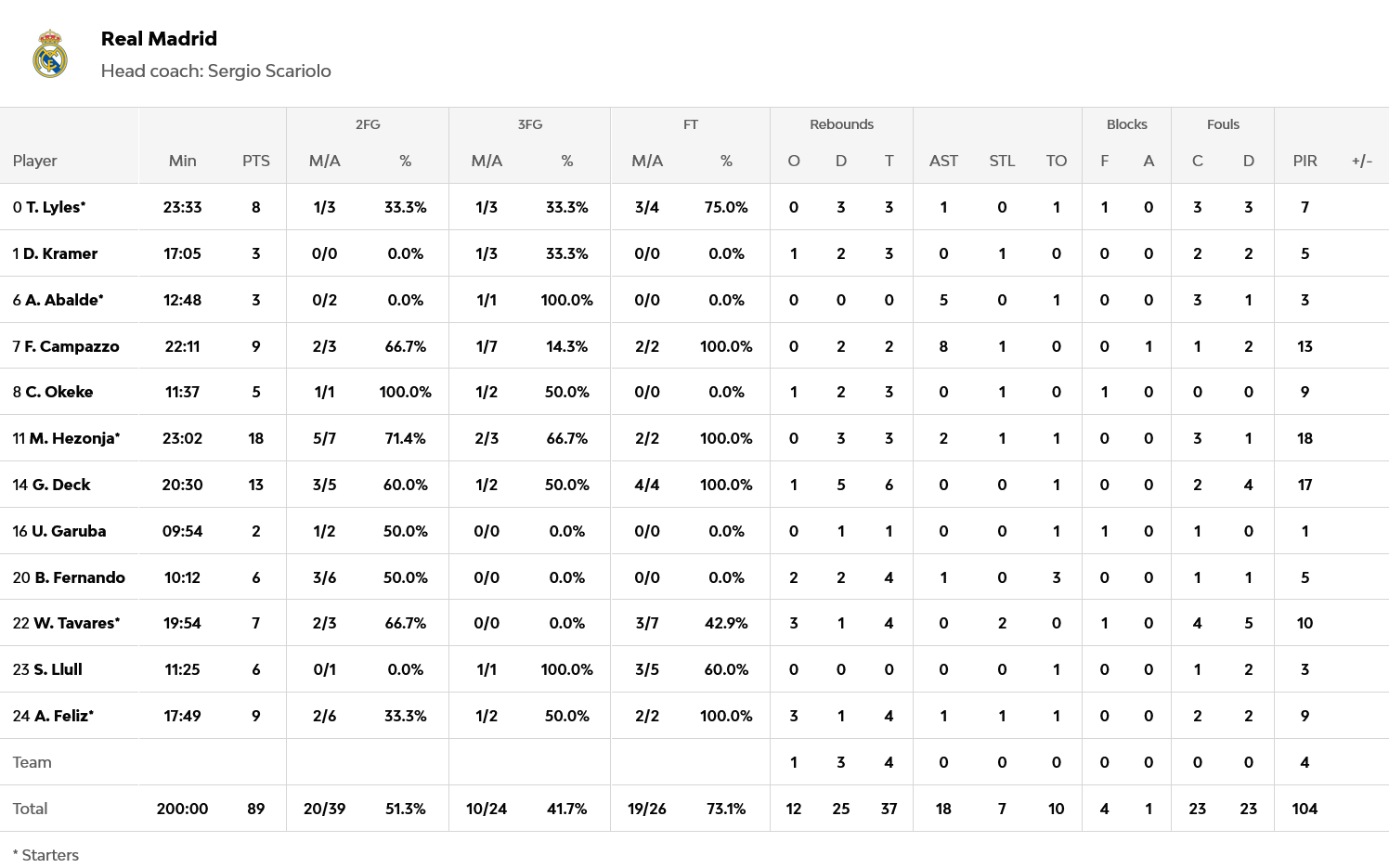The height and width of the screenshot is (868, 1389).
Task: Click the PIR column header
Action: [1305, 161]
